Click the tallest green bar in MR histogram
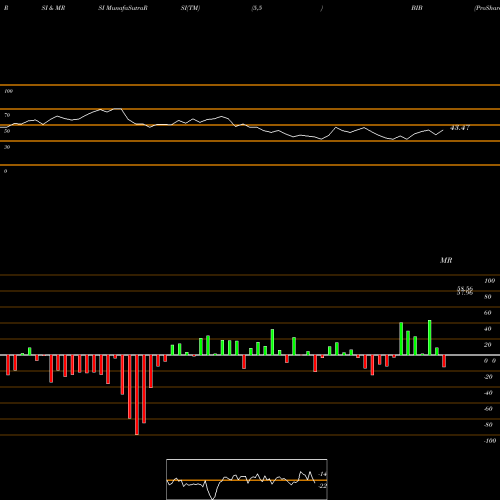500x500 pixels. (430, 337)
